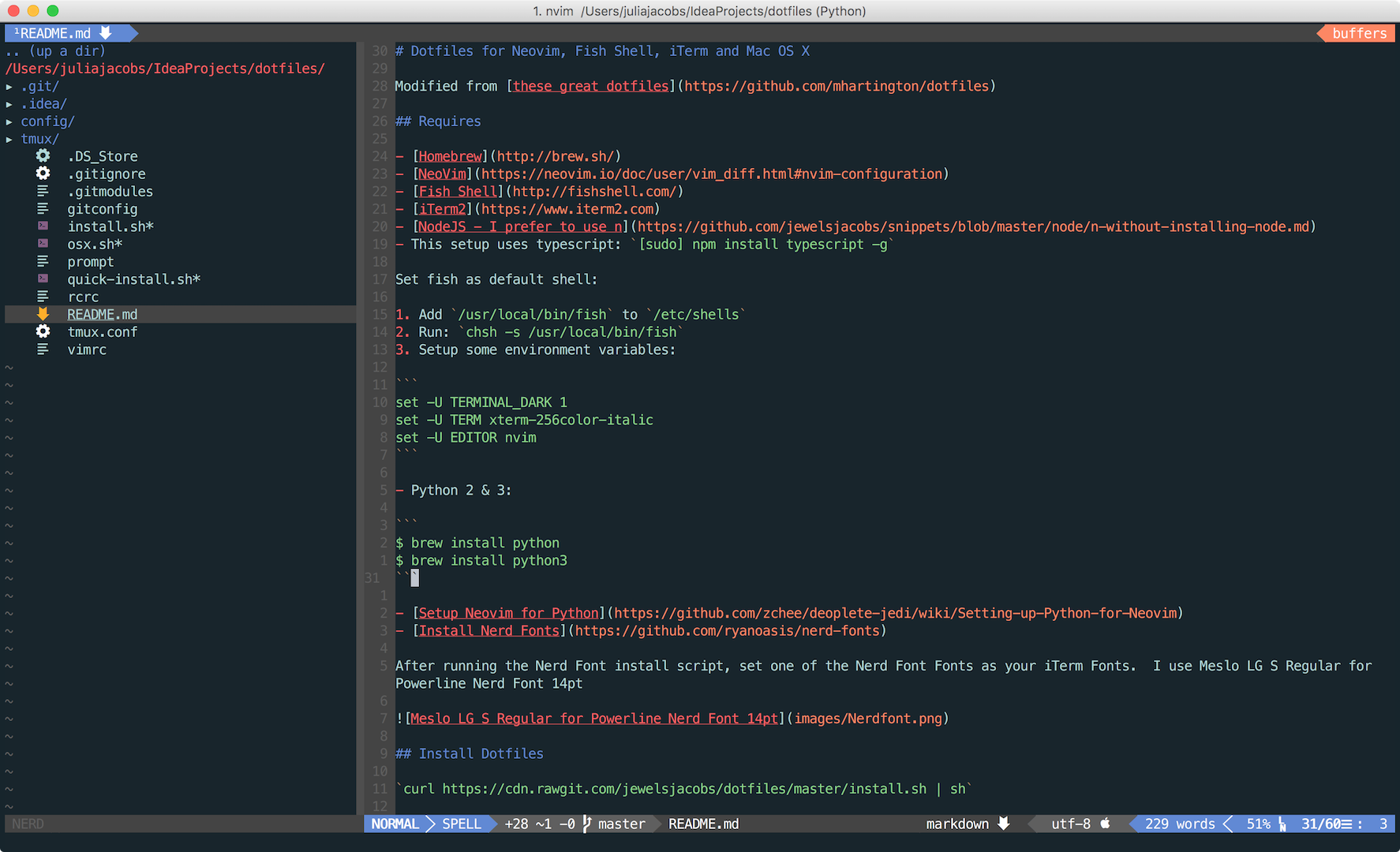Click the 'Set fish as default shell:' line
Viewport: 1400px width, 852px height.
(496, 279)
